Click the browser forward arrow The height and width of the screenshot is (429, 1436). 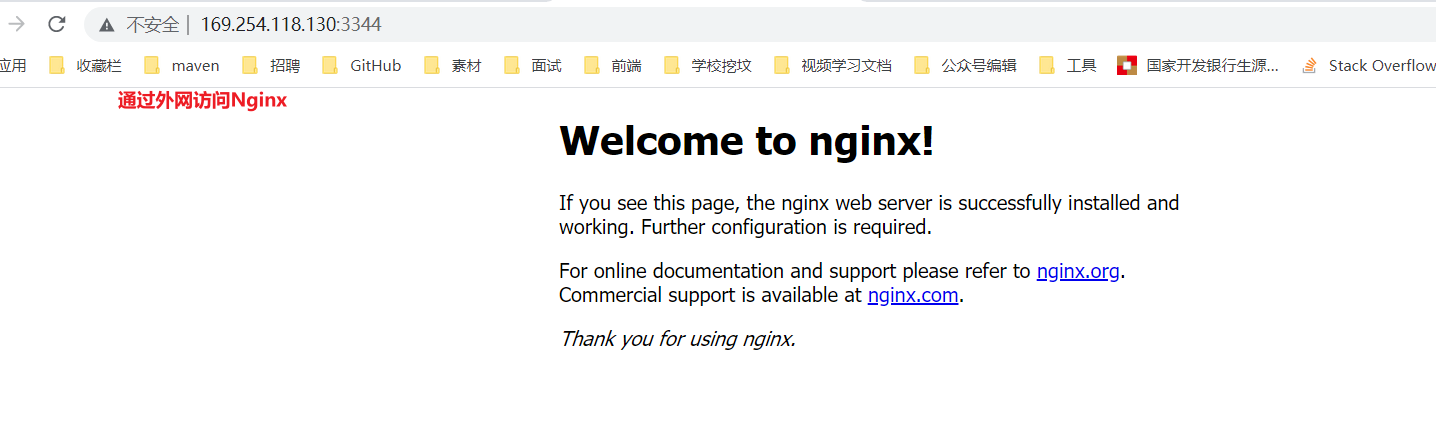(15, 24)
